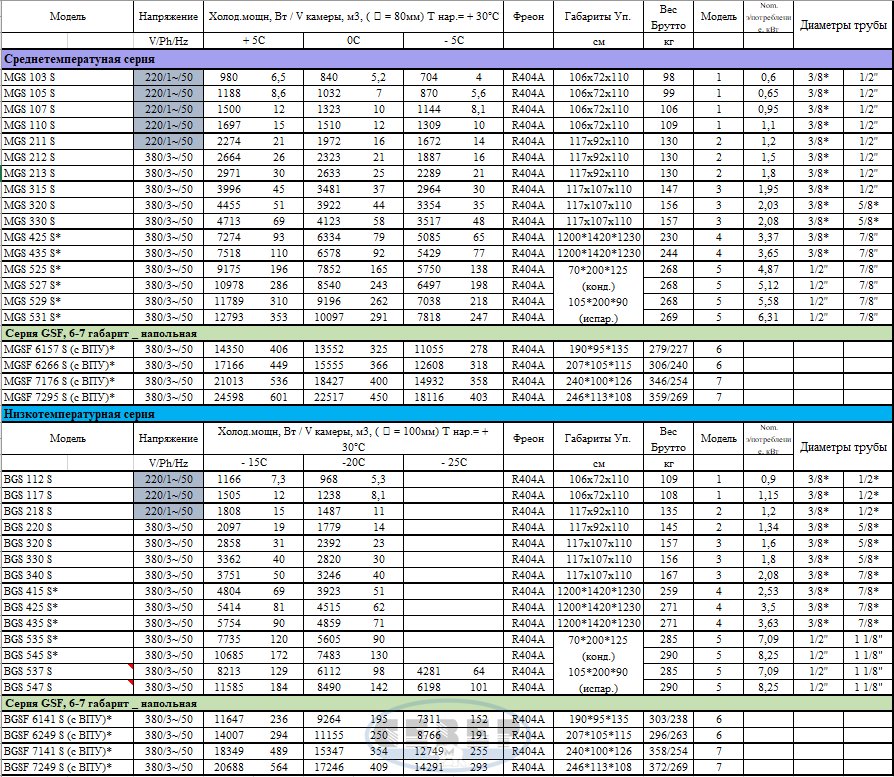Select the BGS 220 S model cell
The height and width of the screenshot is (777, 894).
point(67,527)
